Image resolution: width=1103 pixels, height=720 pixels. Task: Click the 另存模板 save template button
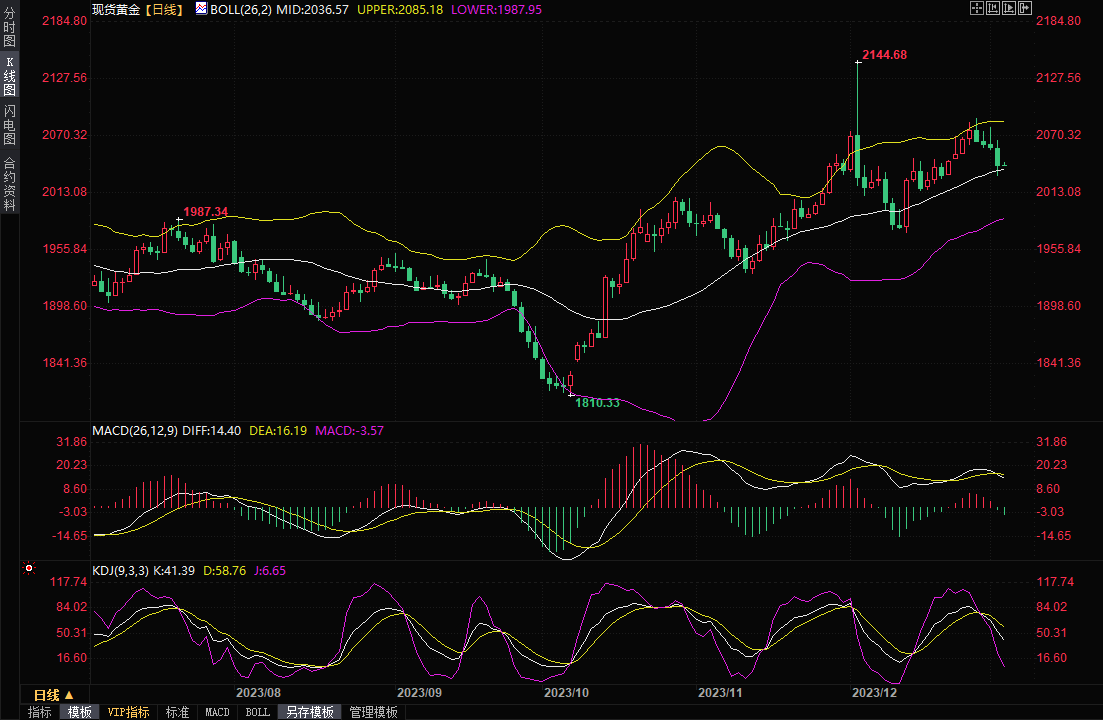pos(310,712)
